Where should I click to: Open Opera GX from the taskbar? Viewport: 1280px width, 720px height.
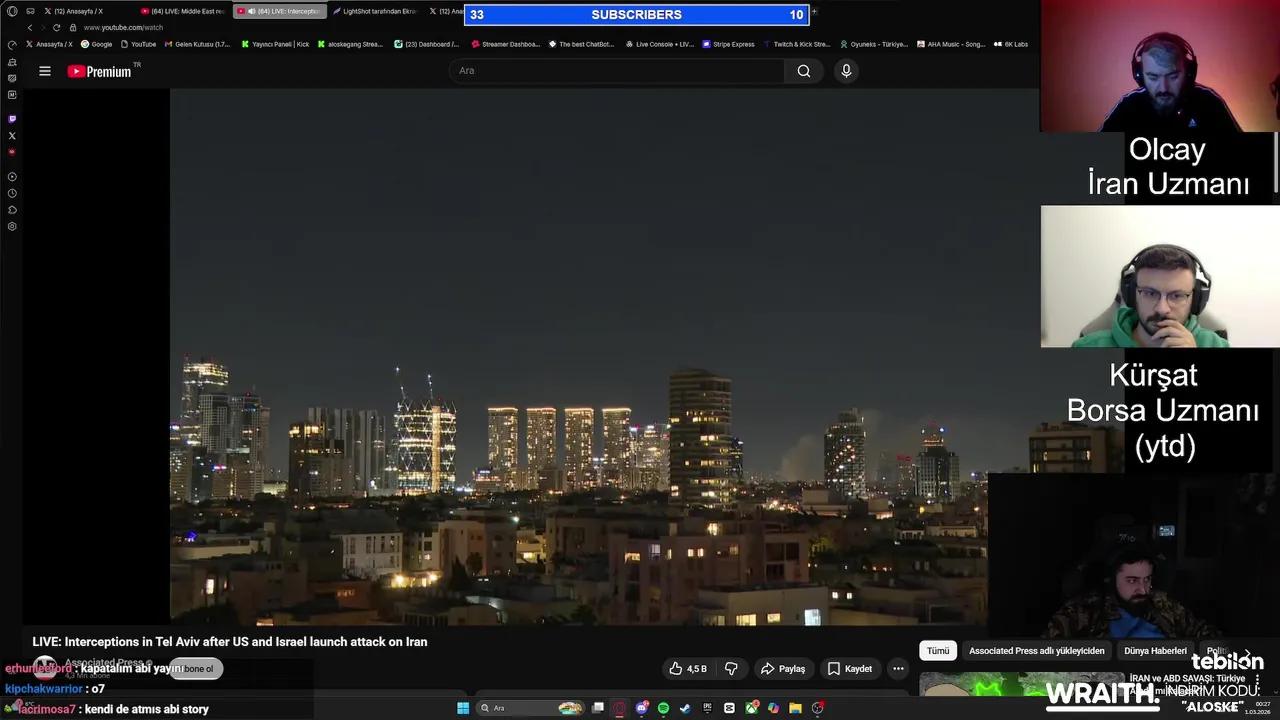click(620, 708)
